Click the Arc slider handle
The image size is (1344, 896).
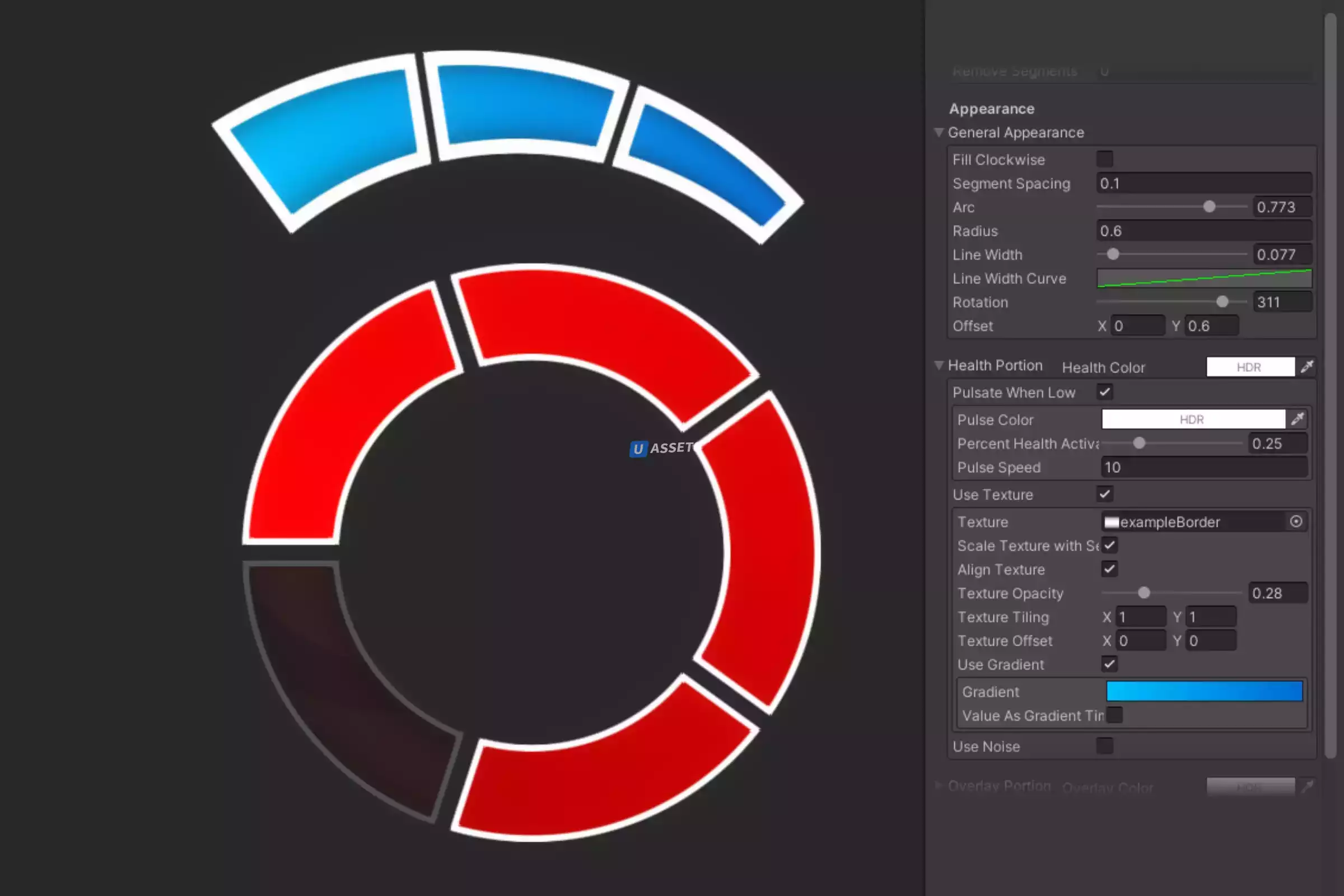[x=1209, y=207]
